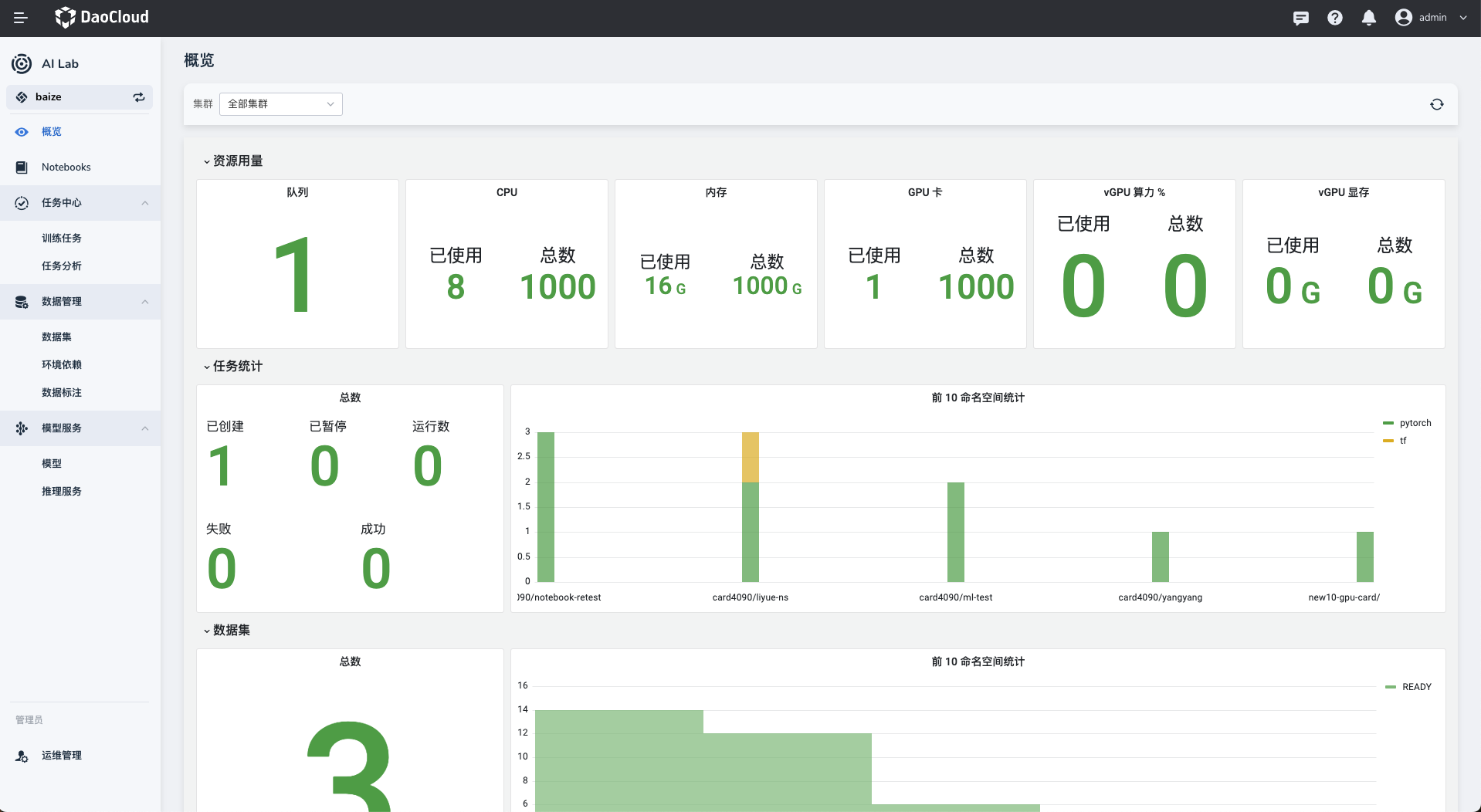This screenshot has width=1481, height=812.
Task: Open the 全部集群 cluster dropdown
Action: coord(280,104)
